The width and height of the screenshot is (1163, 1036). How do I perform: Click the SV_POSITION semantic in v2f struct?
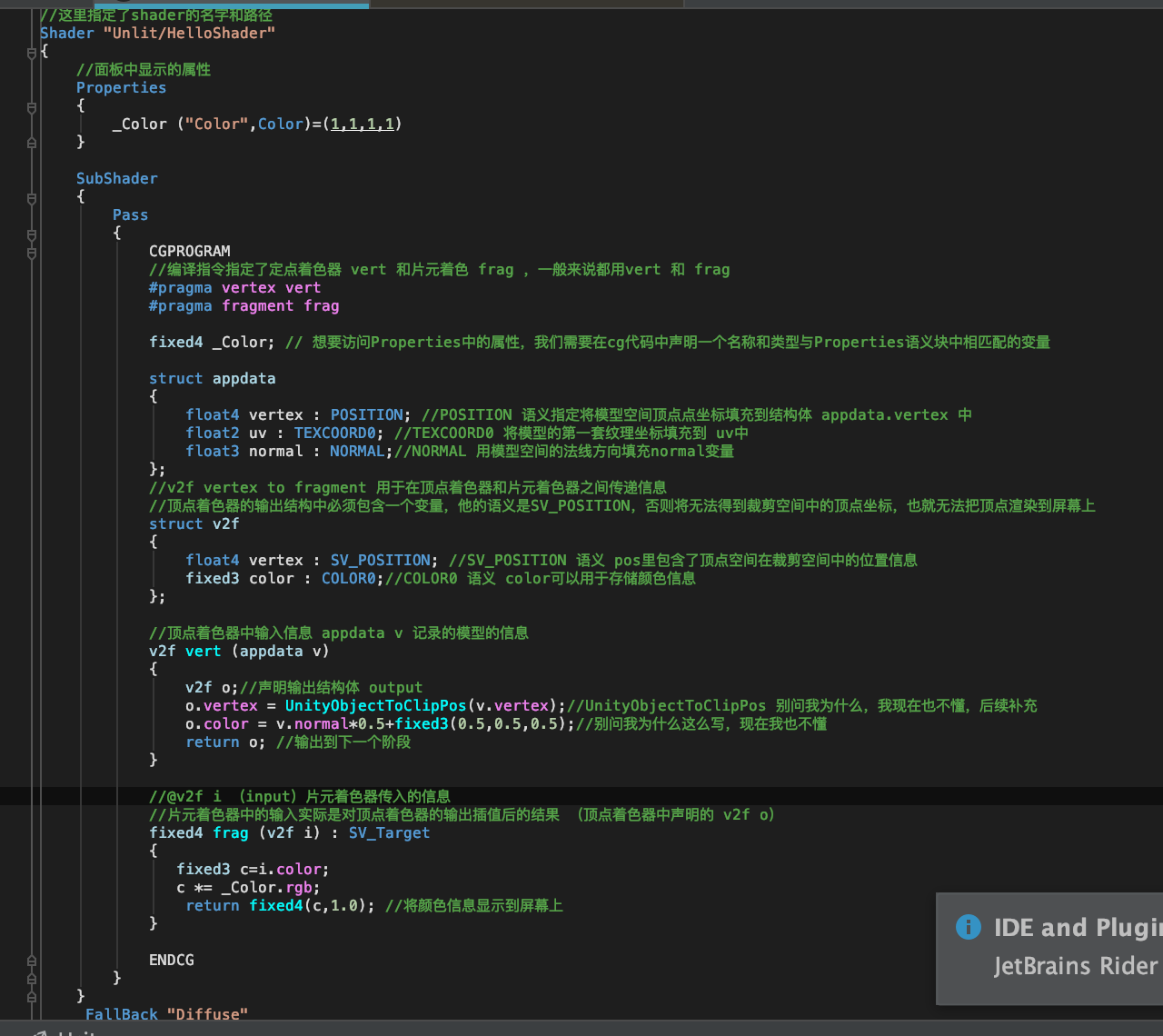pos(380,560)
